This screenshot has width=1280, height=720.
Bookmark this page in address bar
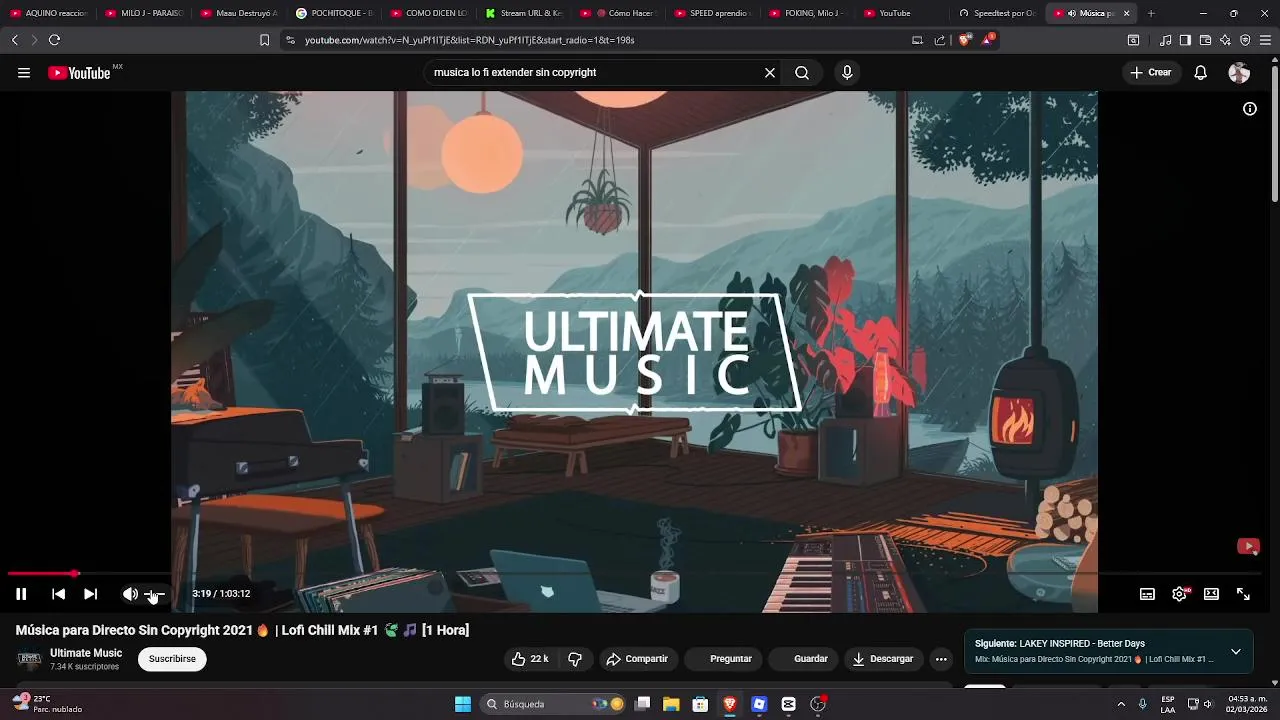264,40
